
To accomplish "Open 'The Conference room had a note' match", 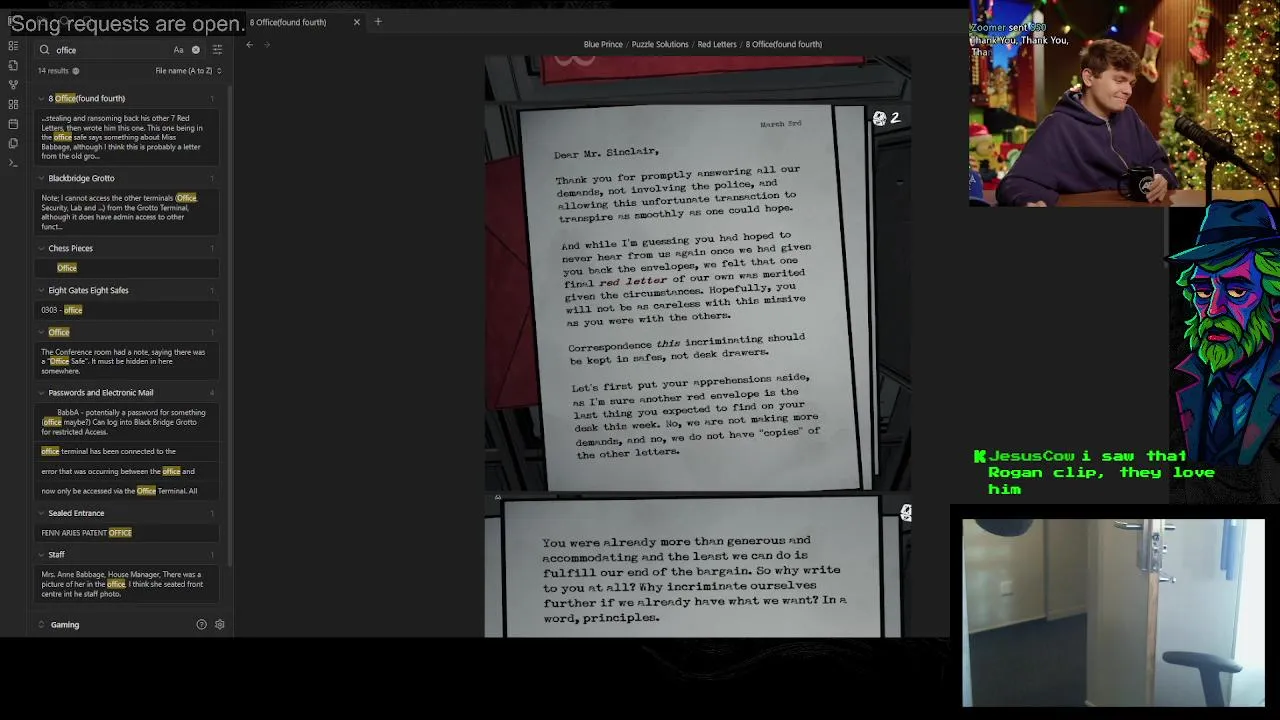I will (128, 361).
